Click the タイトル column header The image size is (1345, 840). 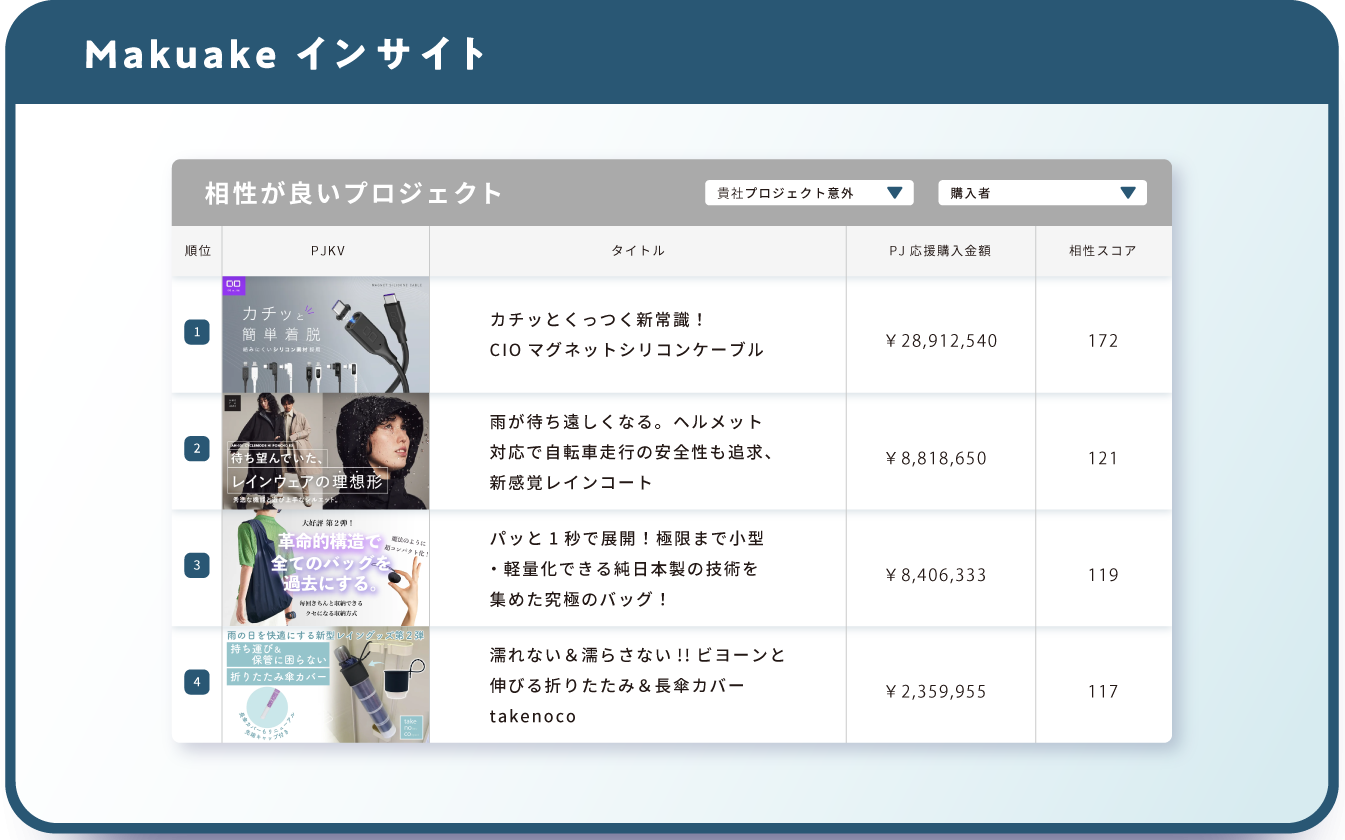(638, 251)
